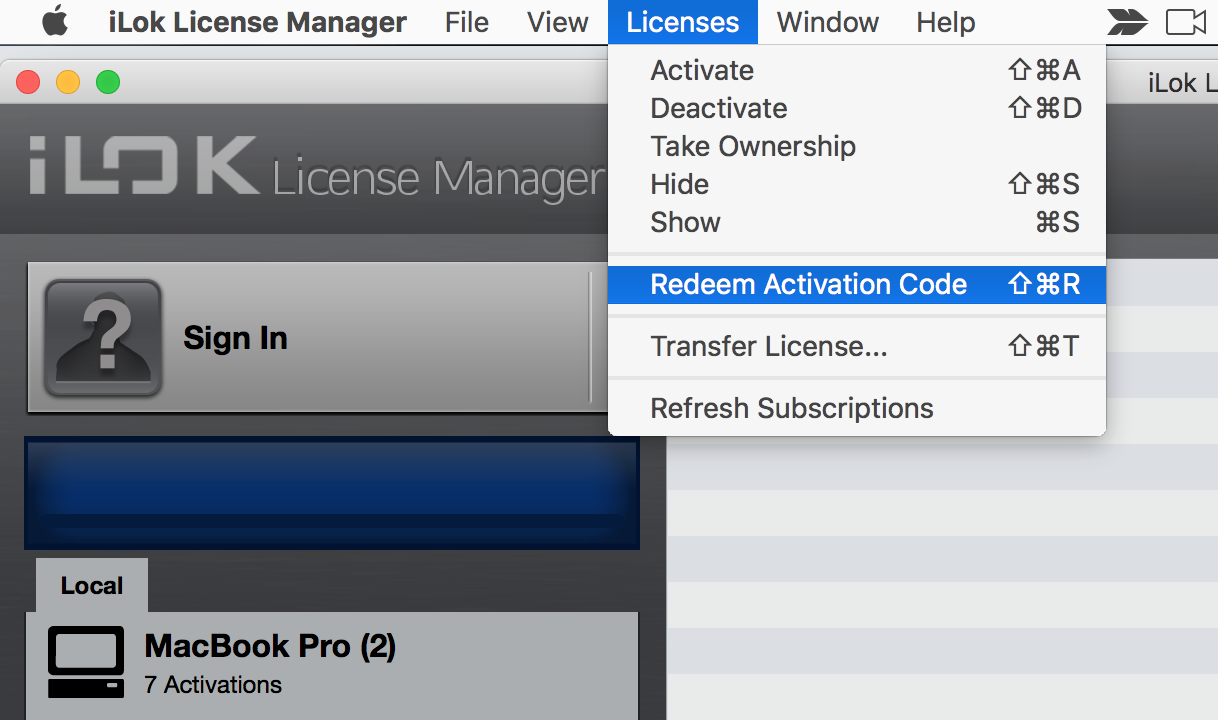Click the iLok License Manager logo
Viewport: 1218px width, 720px height.
316,168
